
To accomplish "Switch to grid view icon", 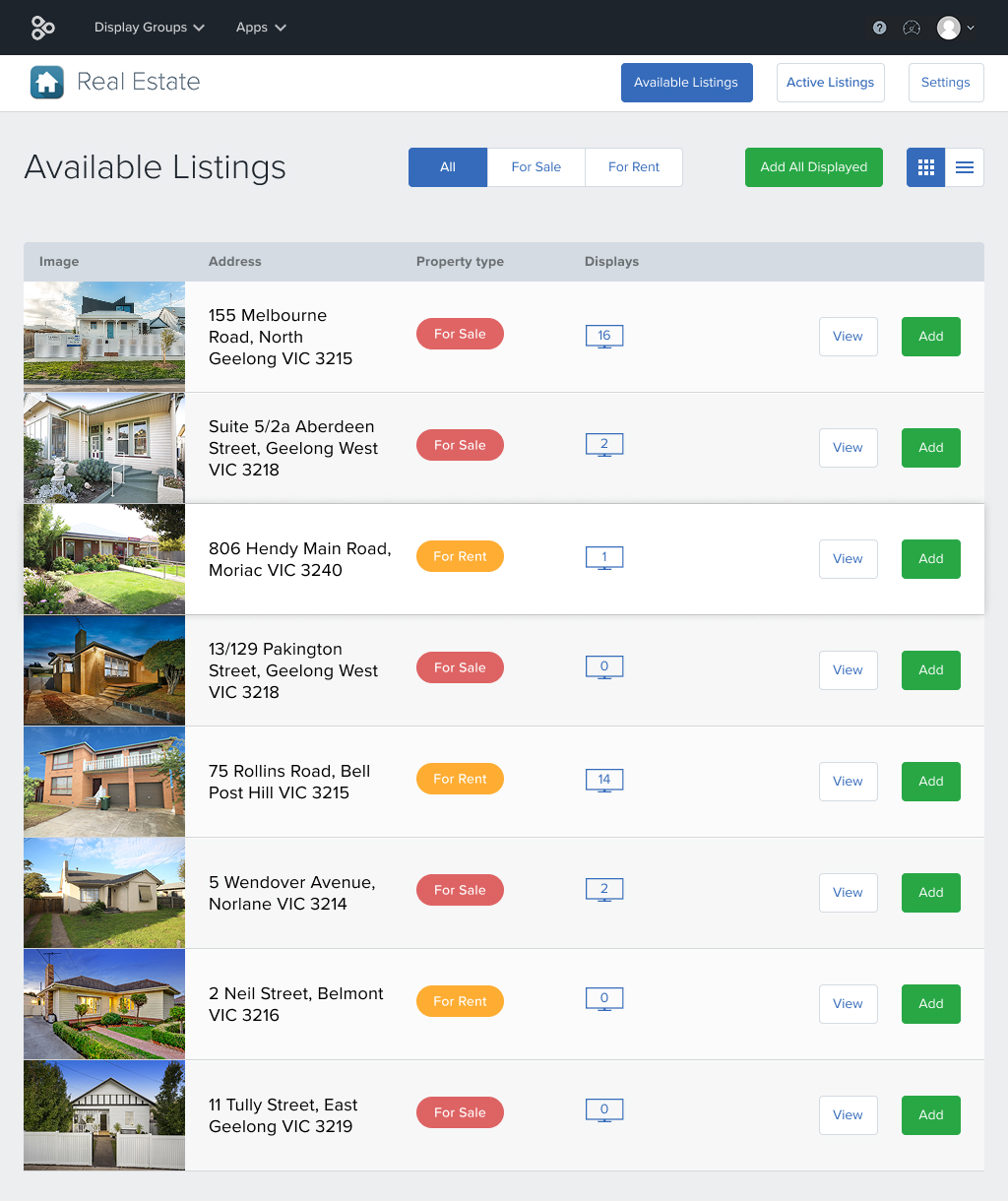I will point(925,167).
